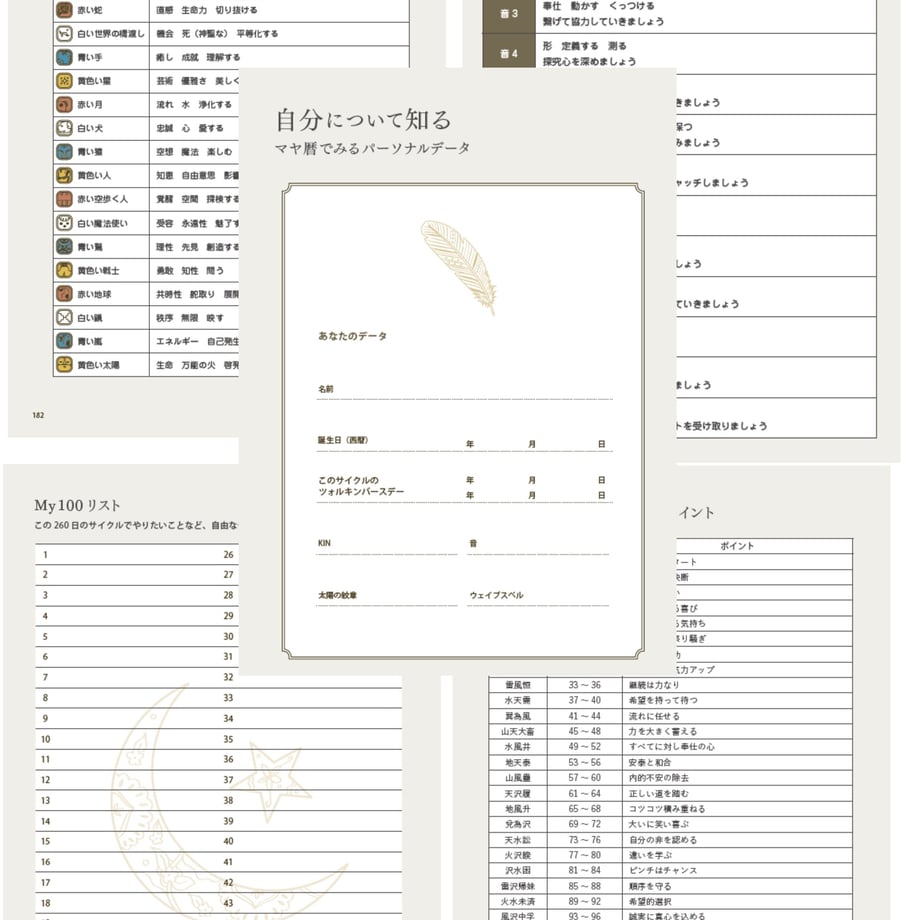Click the 山天大畜 cell
The width and height of the screenshot is (920, 920).
518,731
